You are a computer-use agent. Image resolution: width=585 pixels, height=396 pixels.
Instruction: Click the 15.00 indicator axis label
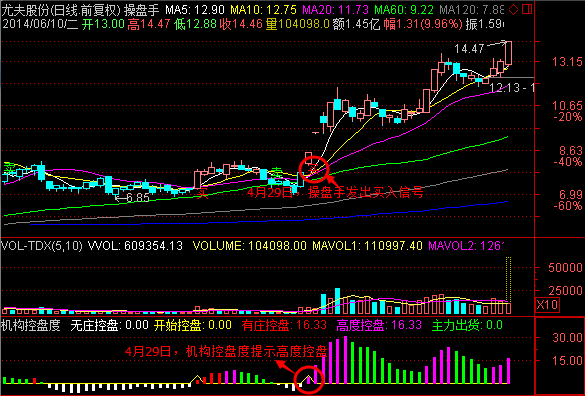(x=567, y=361)
